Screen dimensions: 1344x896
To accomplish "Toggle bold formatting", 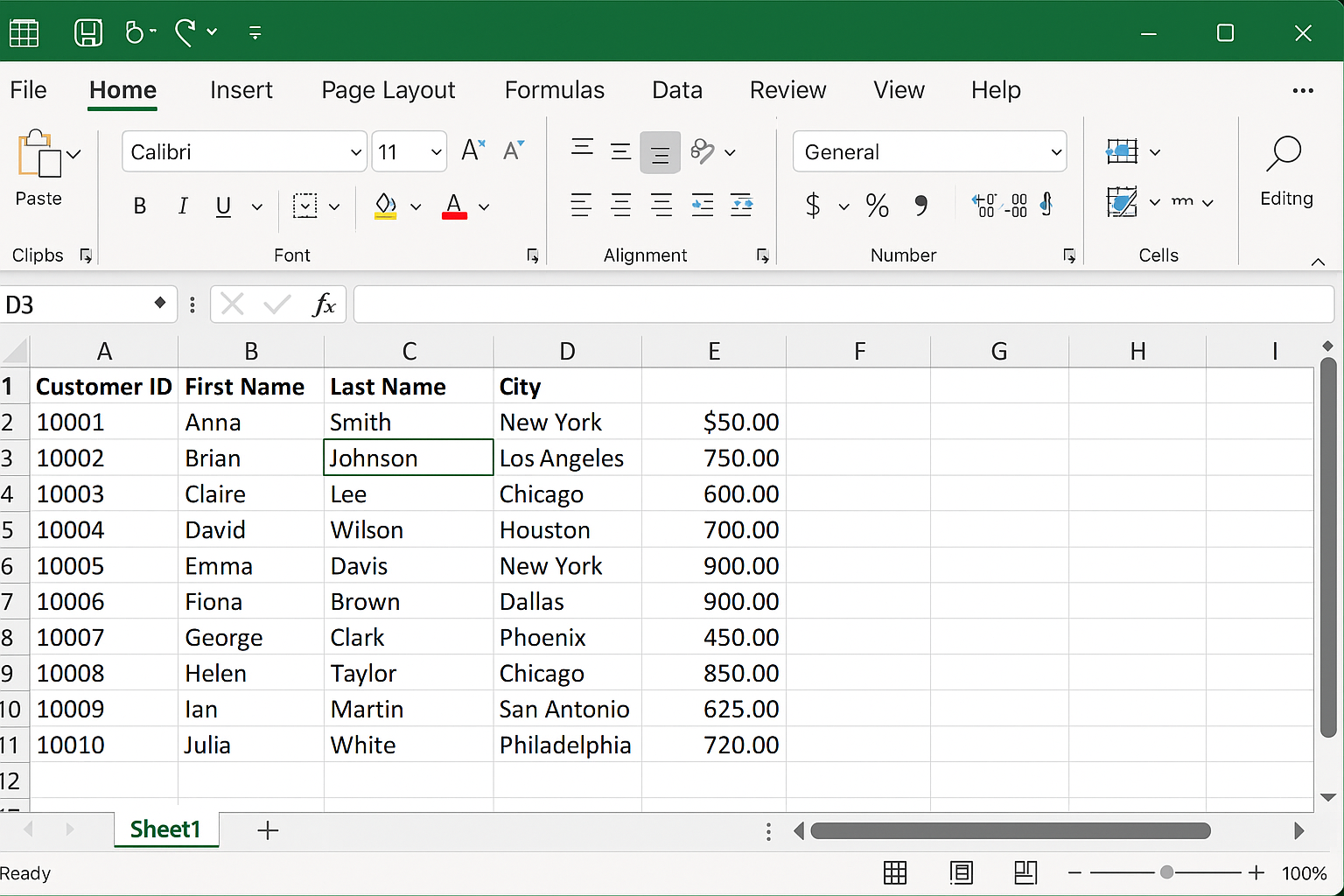I will 139,206.
